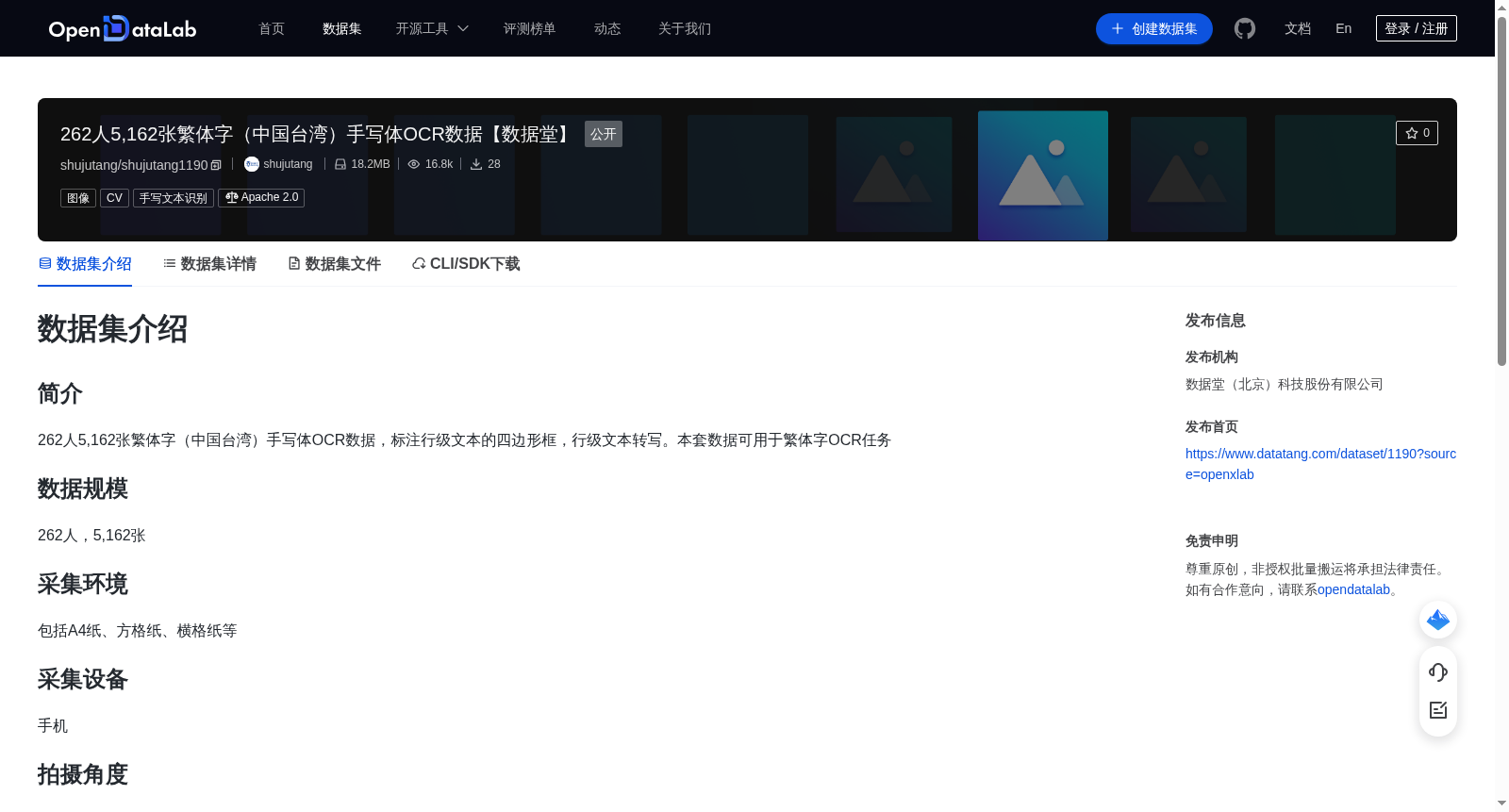
Task: Switch to 数据集详情 tab
Action: click(209, 264)
